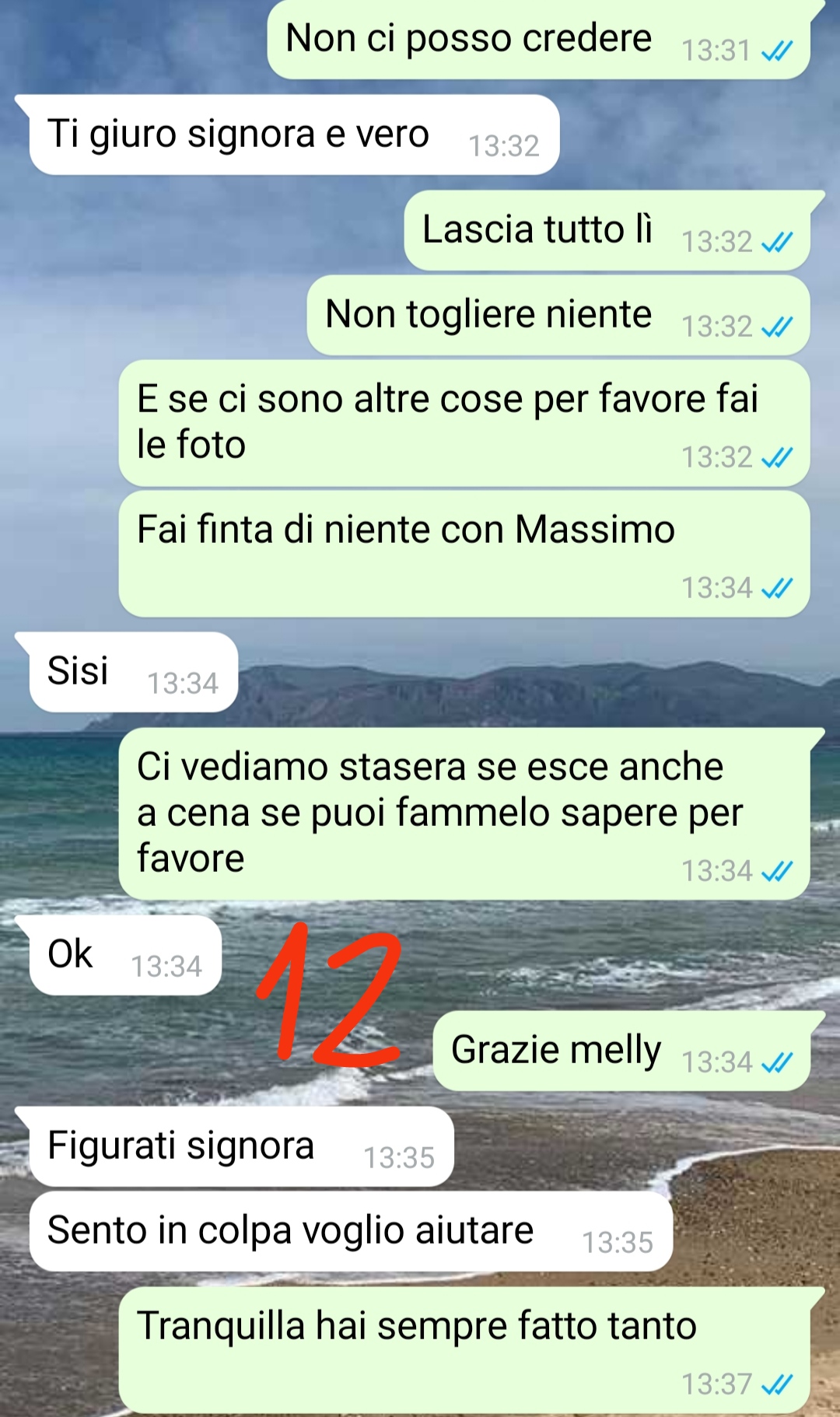The height and width of the screenshot is (1417, 840).
Task: Select the "Grazie melly" message
Action: [621, 1051]
